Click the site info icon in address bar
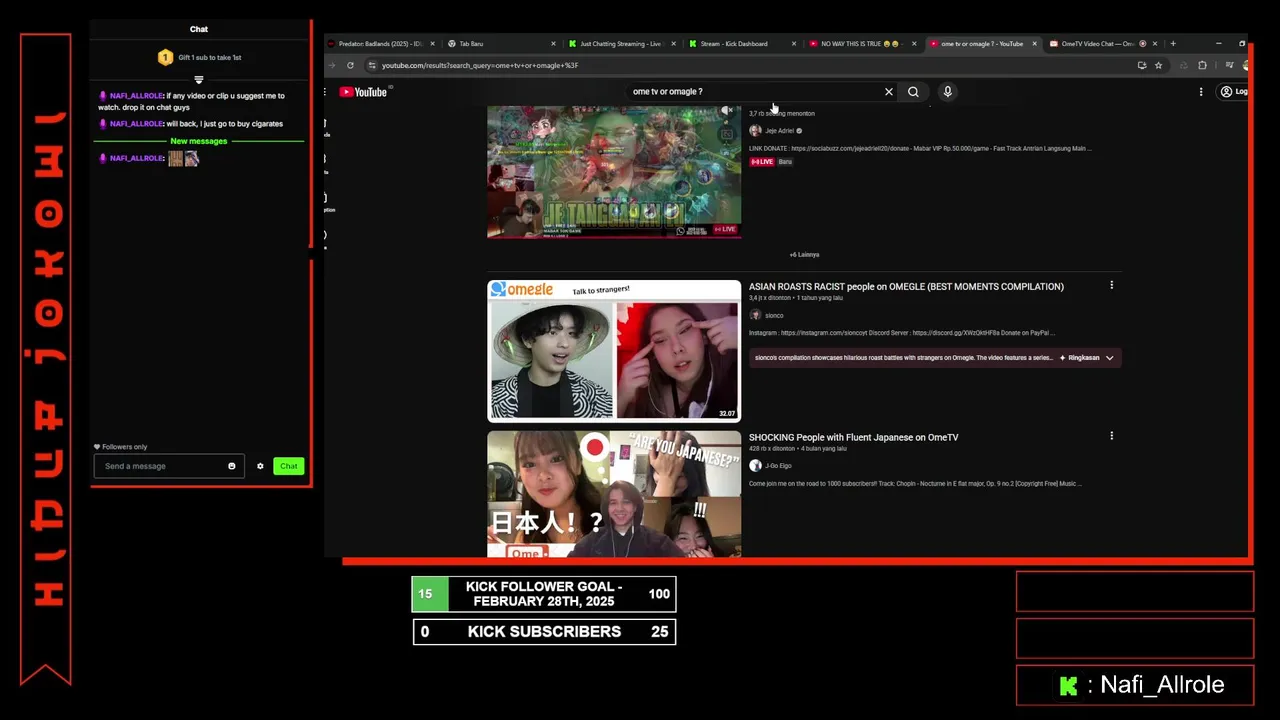Image resolution: width=1280 pixels, height=720 pixels. (372, 65)
